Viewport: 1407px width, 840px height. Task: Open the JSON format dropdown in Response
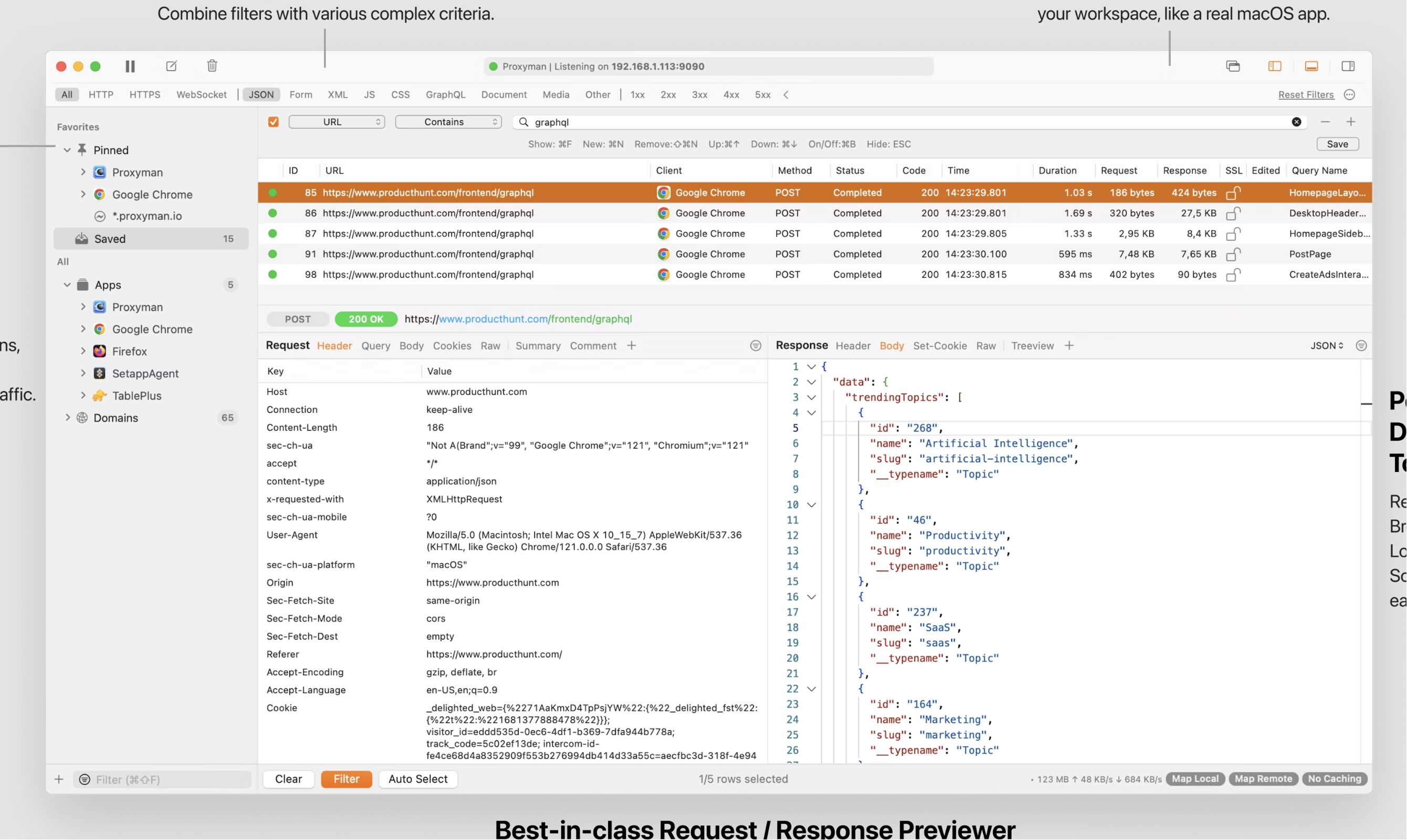(x=1327, y=346)
